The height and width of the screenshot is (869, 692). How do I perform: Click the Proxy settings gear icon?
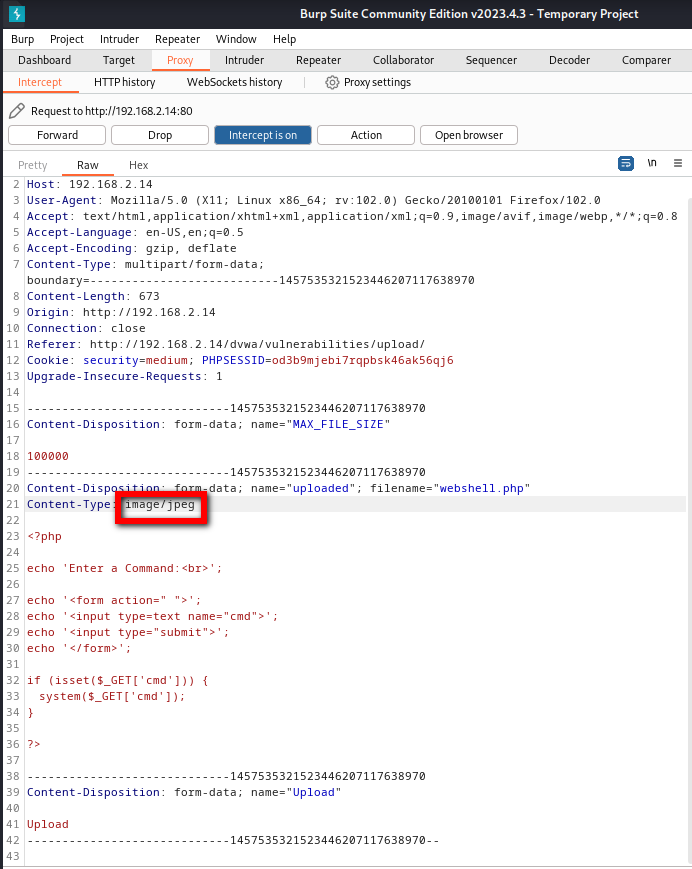[x=332, y=83]
